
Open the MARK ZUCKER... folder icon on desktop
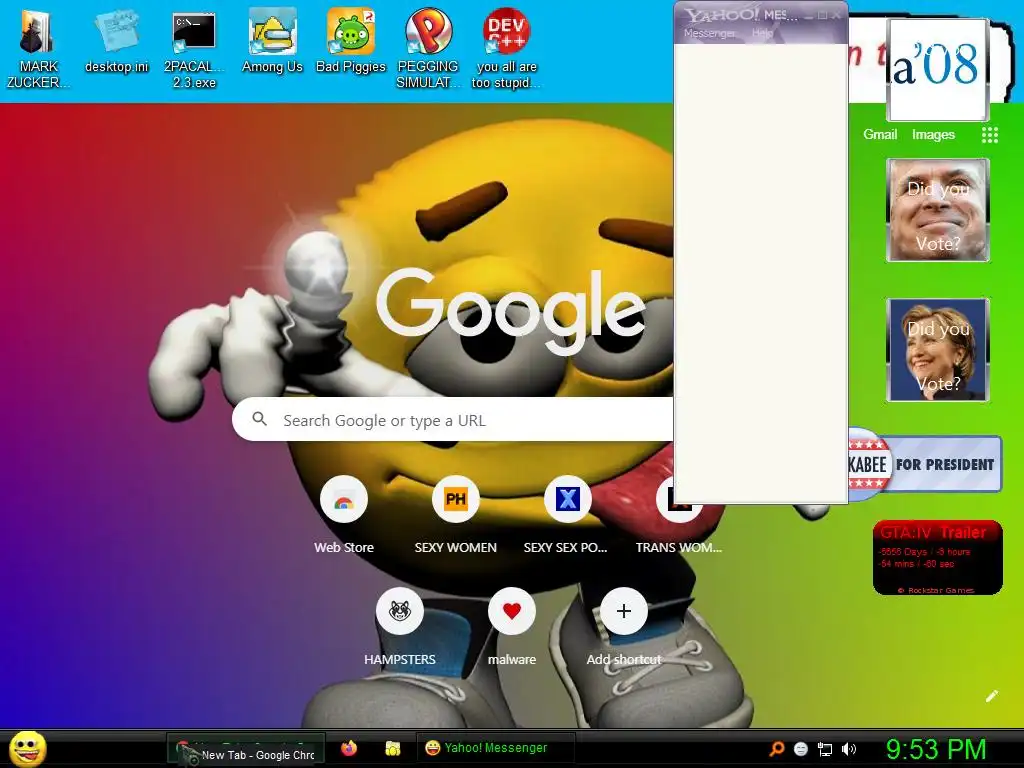click(x=37, y=49)
